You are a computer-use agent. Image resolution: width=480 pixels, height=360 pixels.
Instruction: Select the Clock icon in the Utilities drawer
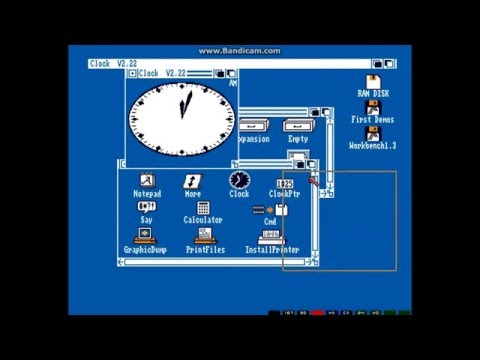[239, 184]
